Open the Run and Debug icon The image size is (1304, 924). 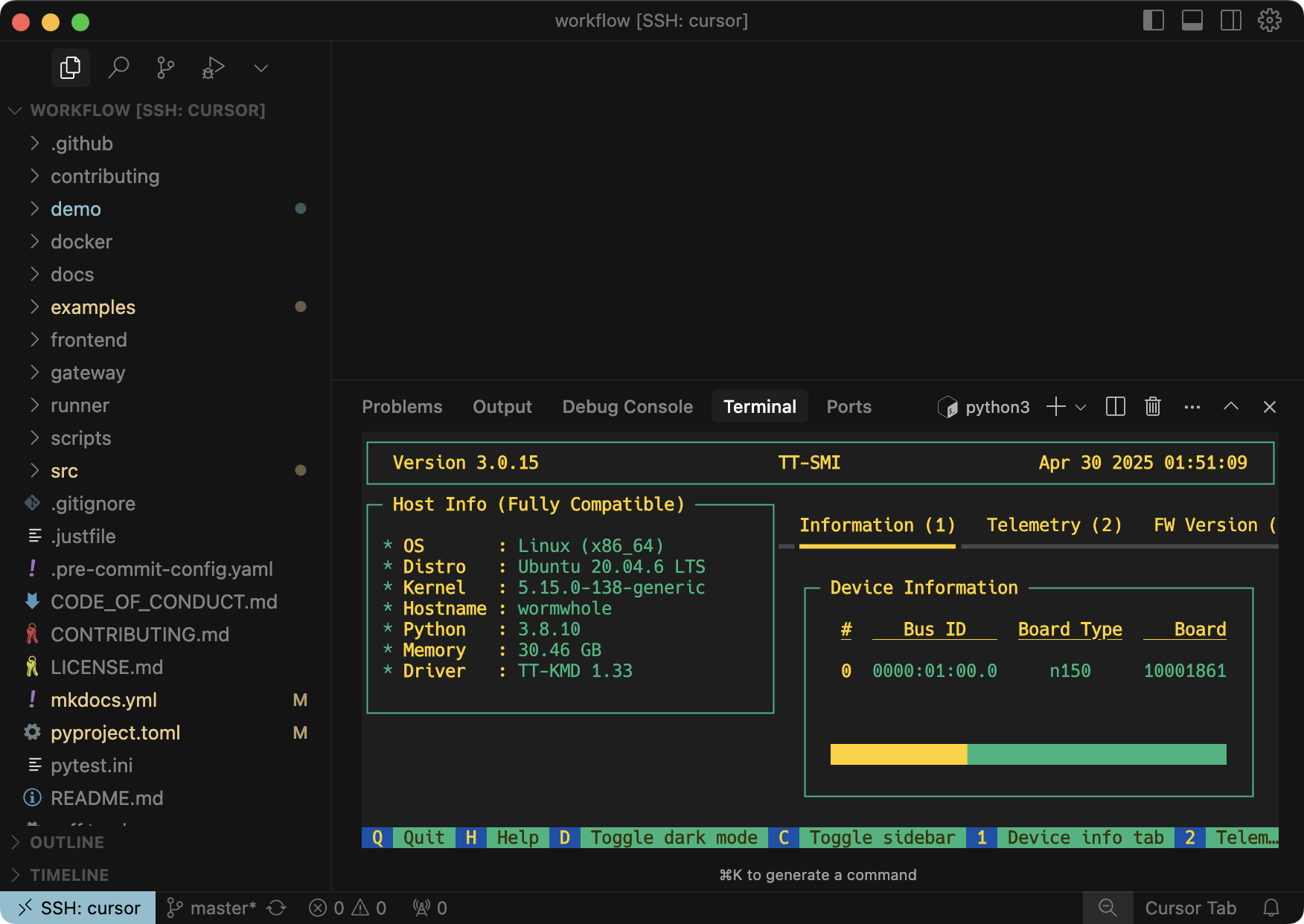(x=213, y=68)
